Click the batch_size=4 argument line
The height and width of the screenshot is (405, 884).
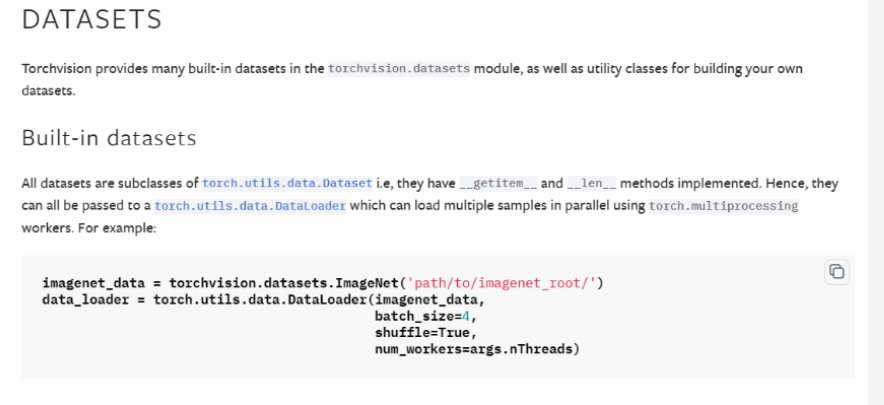click(x=419, y=315)
